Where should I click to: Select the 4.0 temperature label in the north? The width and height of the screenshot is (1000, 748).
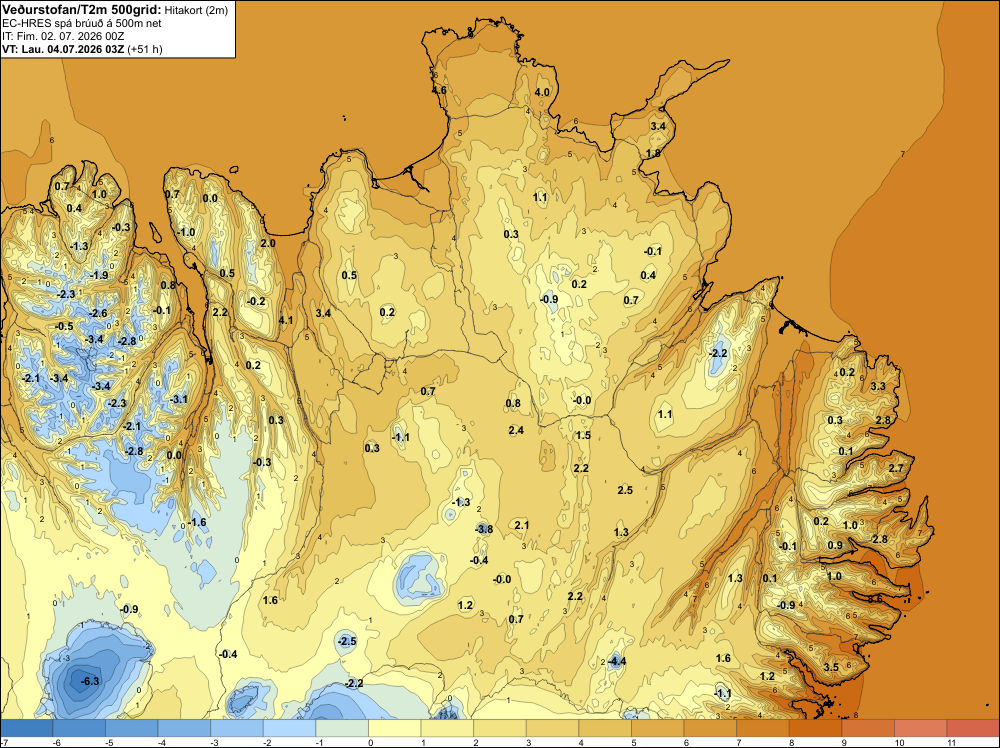[541, 92]
